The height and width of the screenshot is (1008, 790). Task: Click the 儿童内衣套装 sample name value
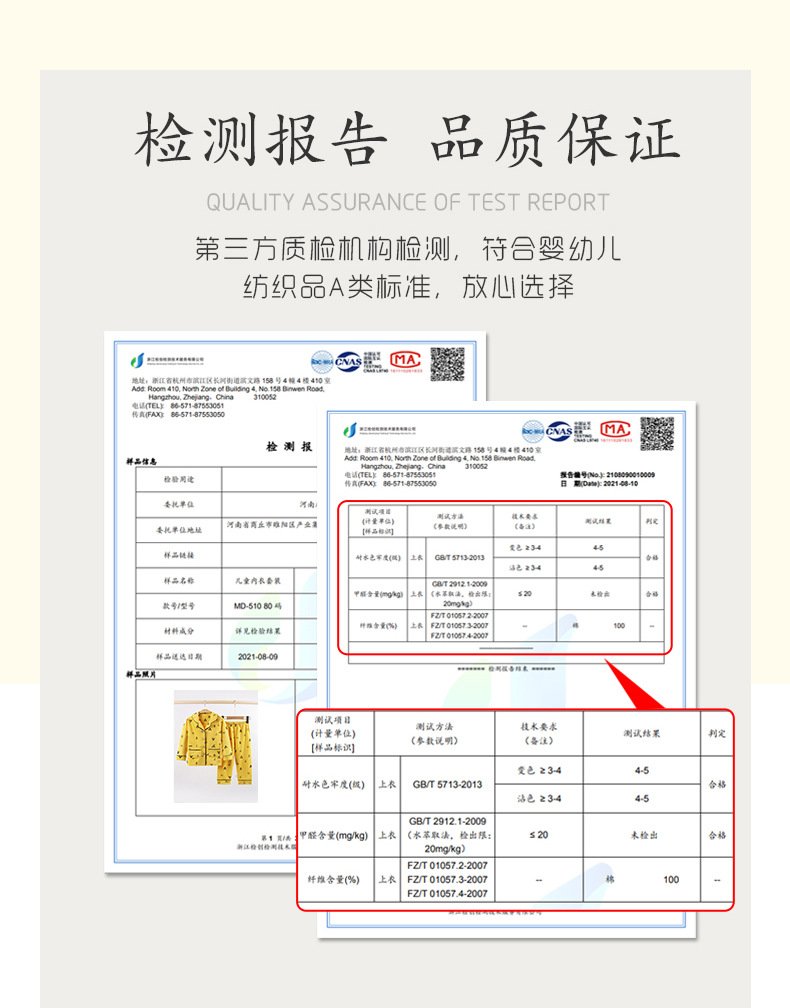coord(258,580)
